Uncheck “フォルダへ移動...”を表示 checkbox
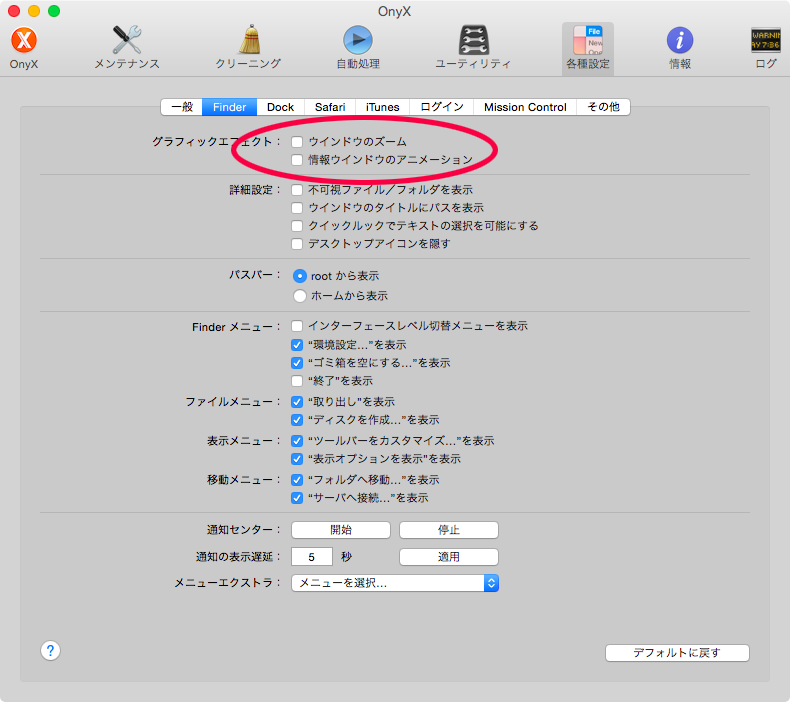 click(297, 480)
